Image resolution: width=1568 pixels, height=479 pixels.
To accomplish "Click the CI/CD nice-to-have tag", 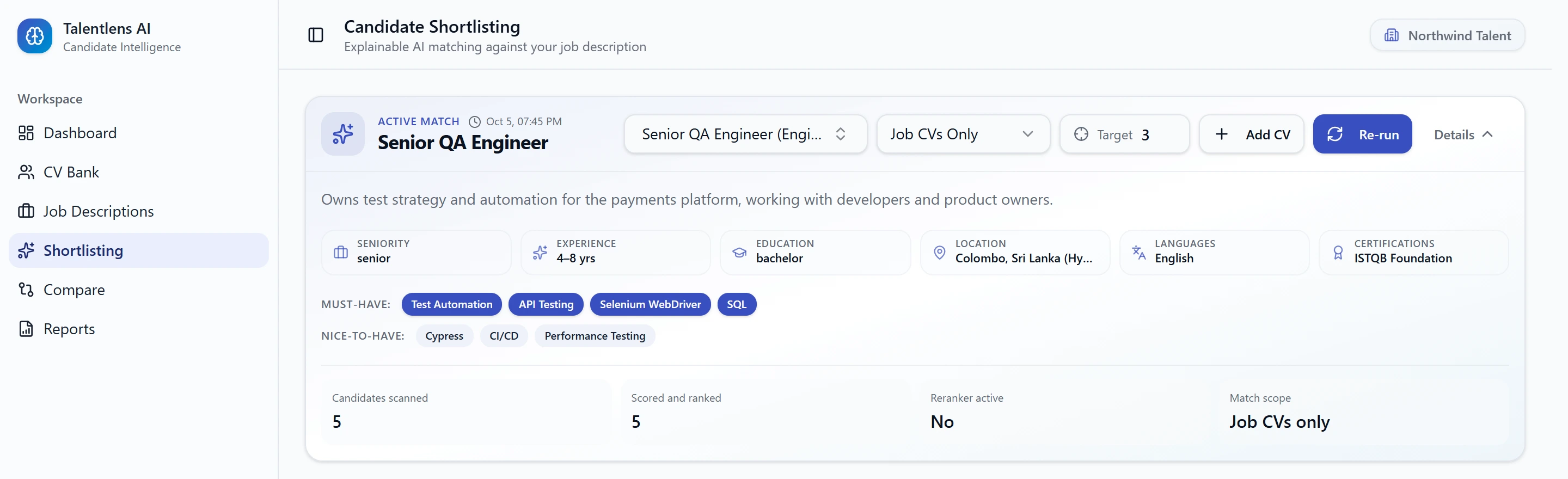I will (x=504, y=336).
